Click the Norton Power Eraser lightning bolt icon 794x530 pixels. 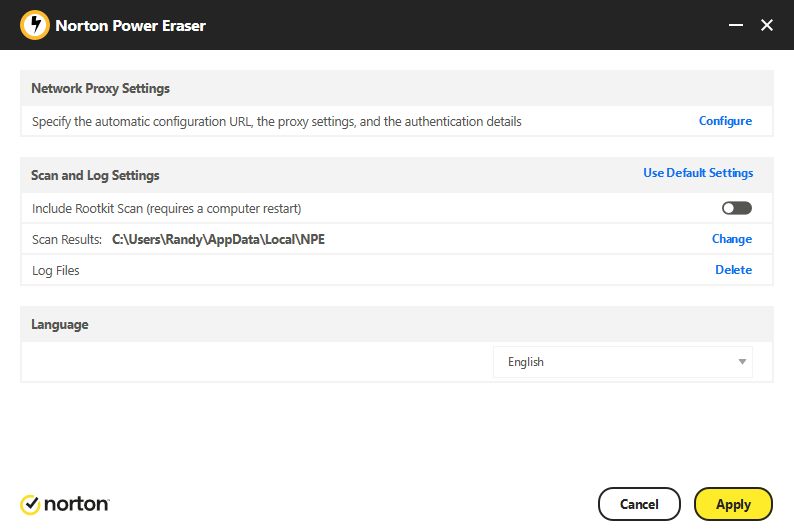(35, 25)
